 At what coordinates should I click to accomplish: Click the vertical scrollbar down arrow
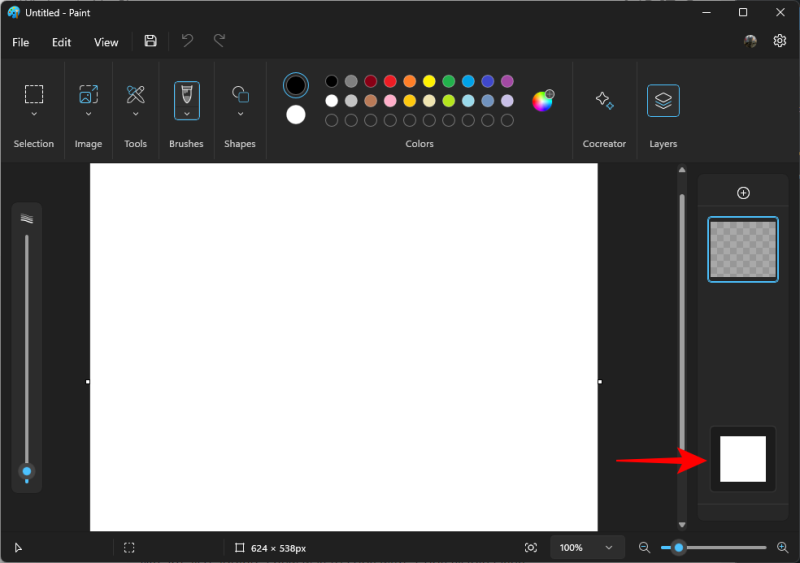[682, 524]
